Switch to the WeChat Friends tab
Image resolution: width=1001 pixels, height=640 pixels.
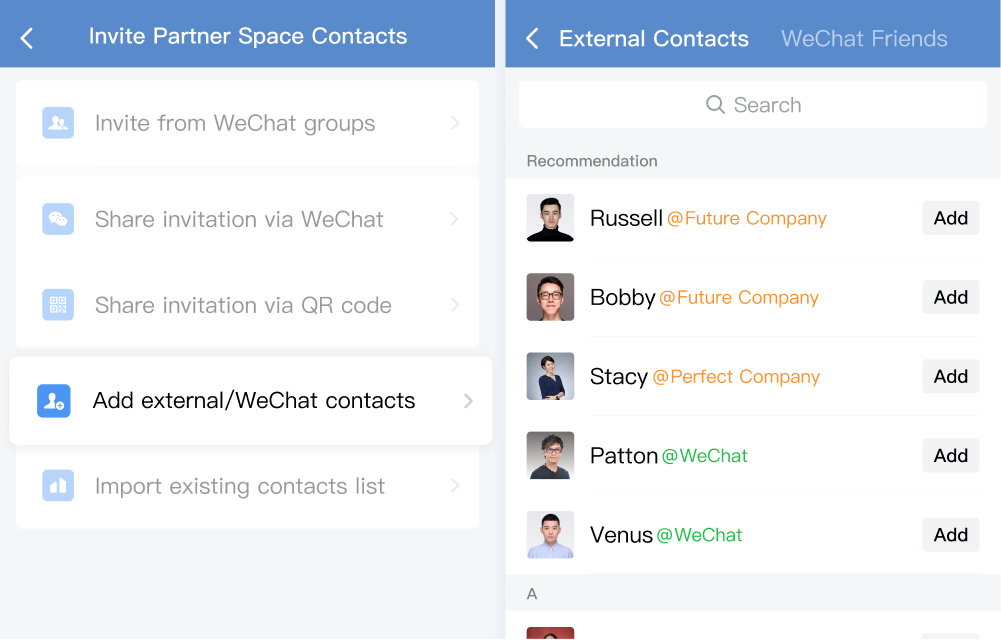pyautogui.click(x=864, y=38)
